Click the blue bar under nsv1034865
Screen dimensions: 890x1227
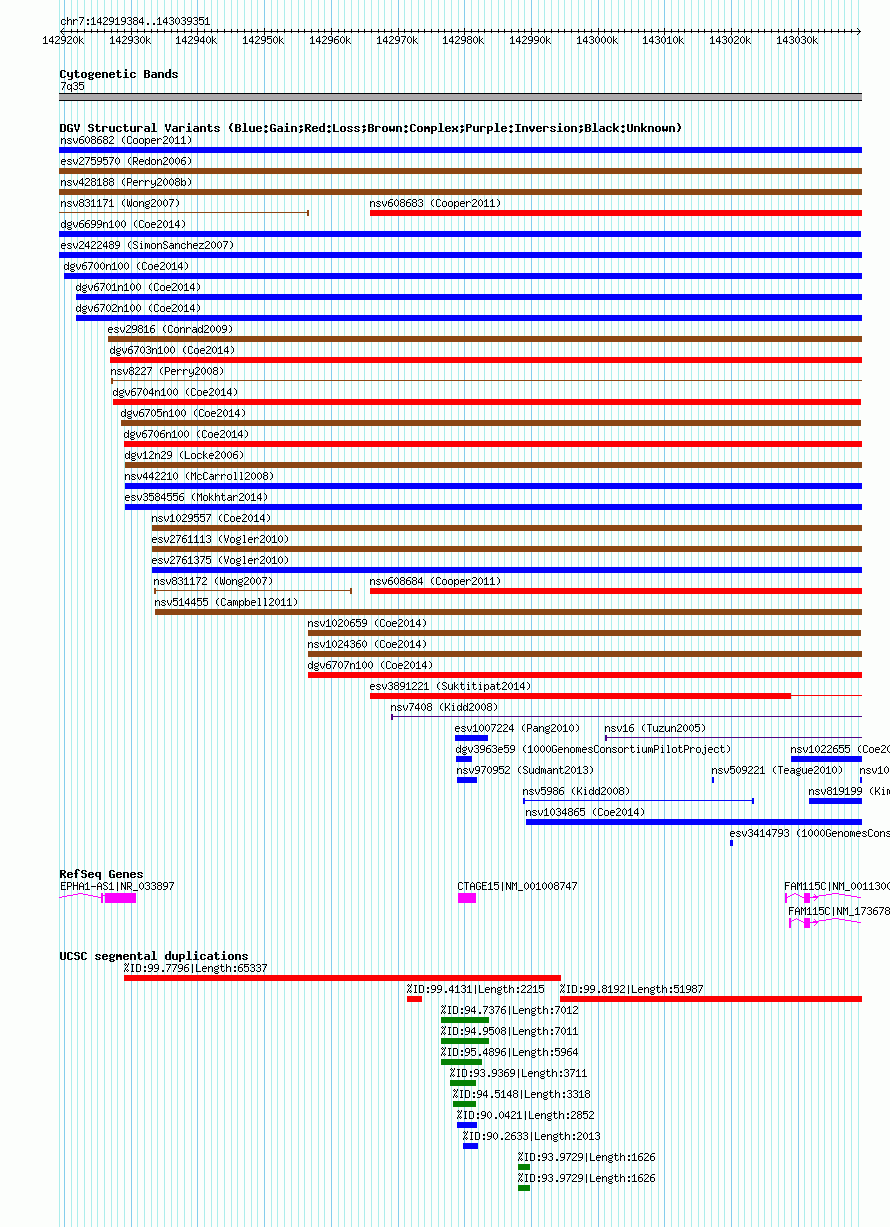pyautogui.click(x=694, y=822)
